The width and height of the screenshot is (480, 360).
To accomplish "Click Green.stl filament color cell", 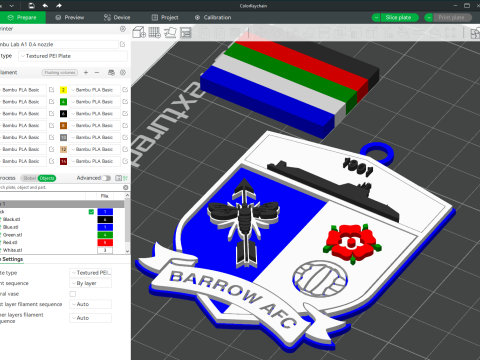I will [105, 235].
